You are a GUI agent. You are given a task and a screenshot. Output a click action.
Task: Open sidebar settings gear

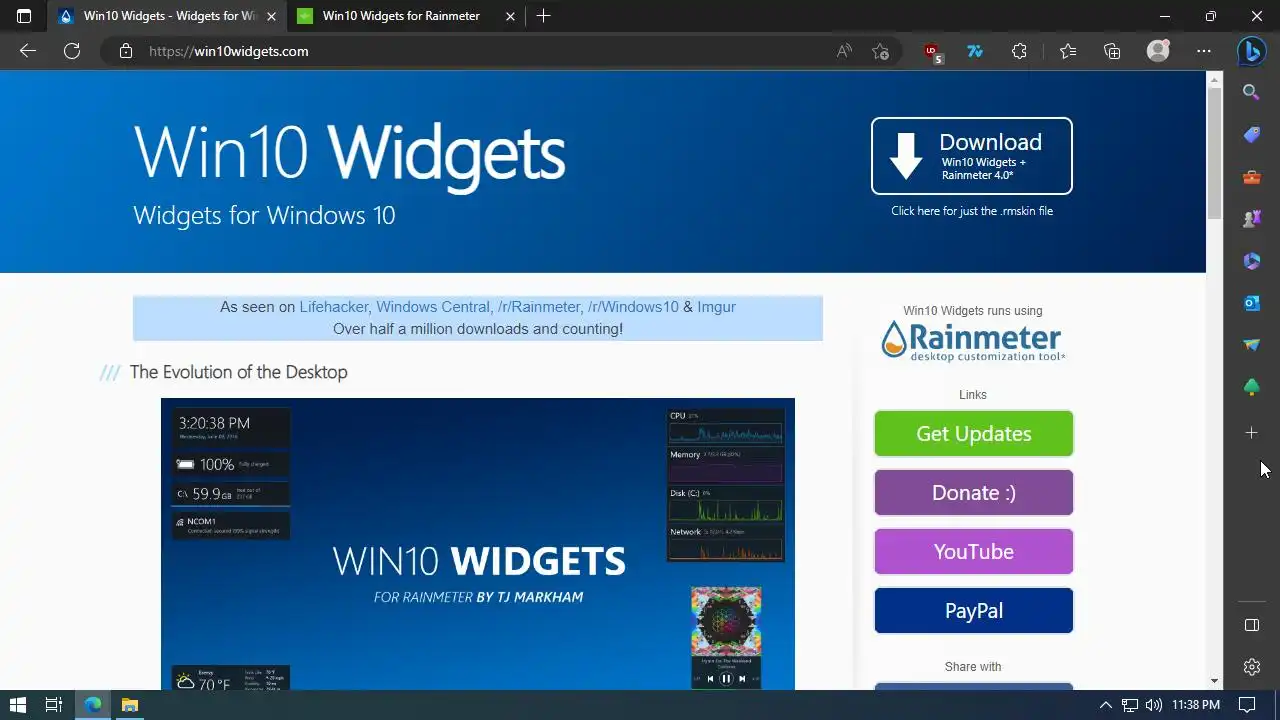click(1251, 667)
